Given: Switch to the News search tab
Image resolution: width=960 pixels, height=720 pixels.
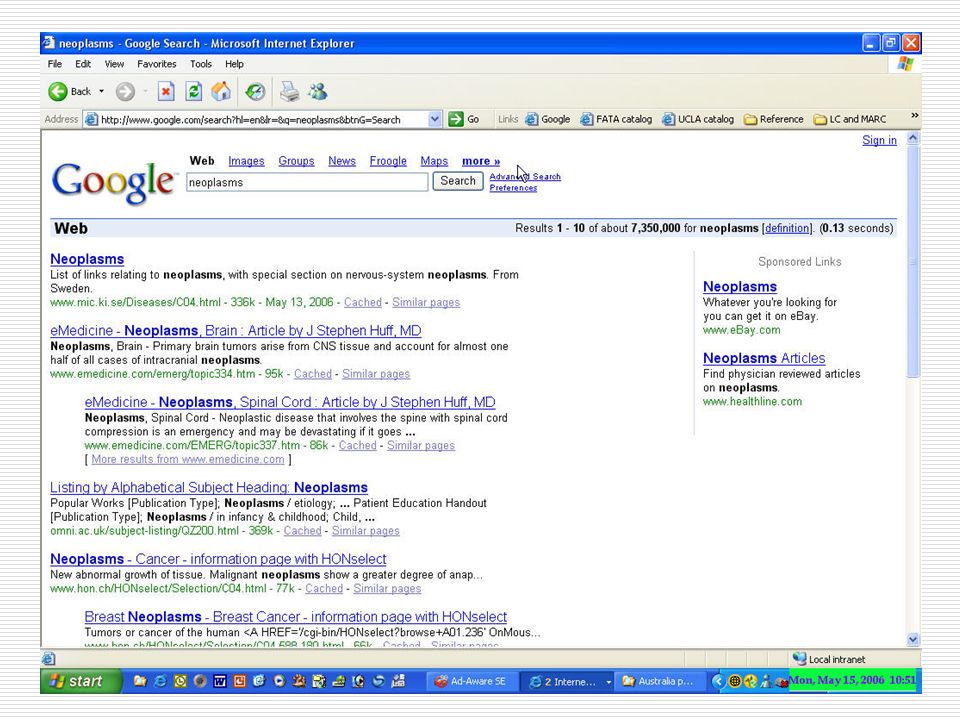Looking at the screenshot, I should click(342, 161).
